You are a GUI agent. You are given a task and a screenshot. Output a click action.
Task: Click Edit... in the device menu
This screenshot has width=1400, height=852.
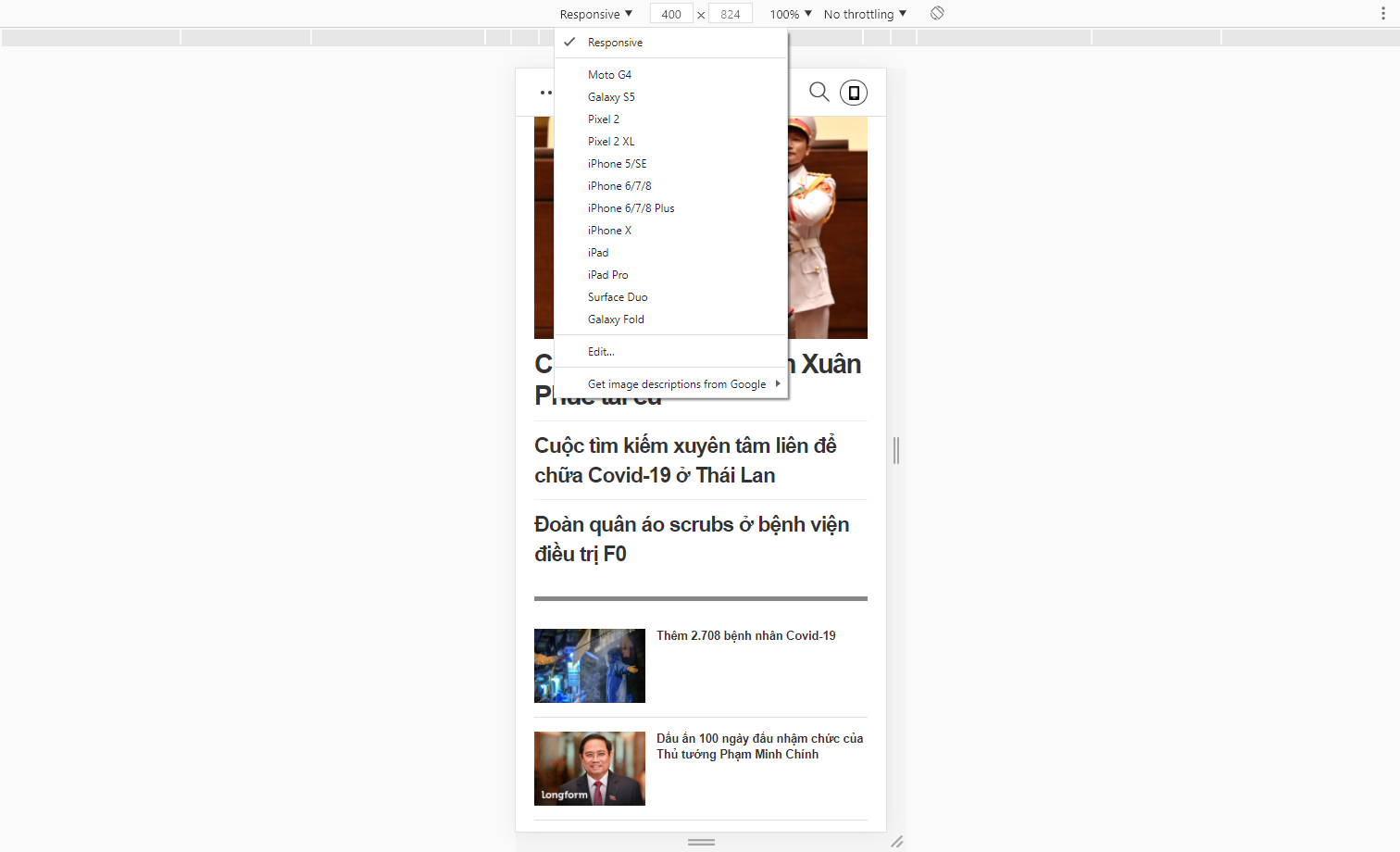click(601, 352)
